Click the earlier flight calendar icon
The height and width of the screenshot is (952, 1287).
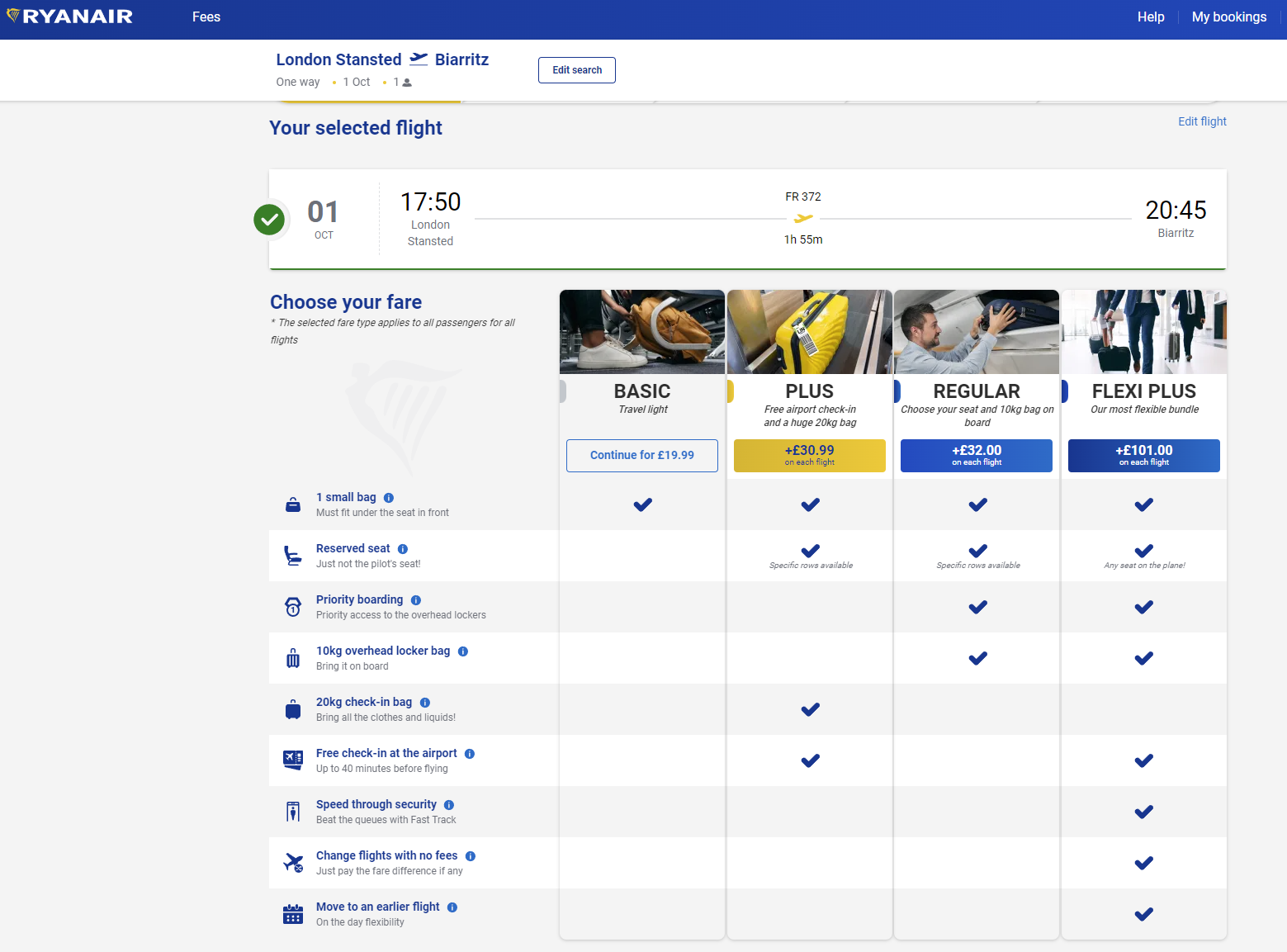point(293,914)
